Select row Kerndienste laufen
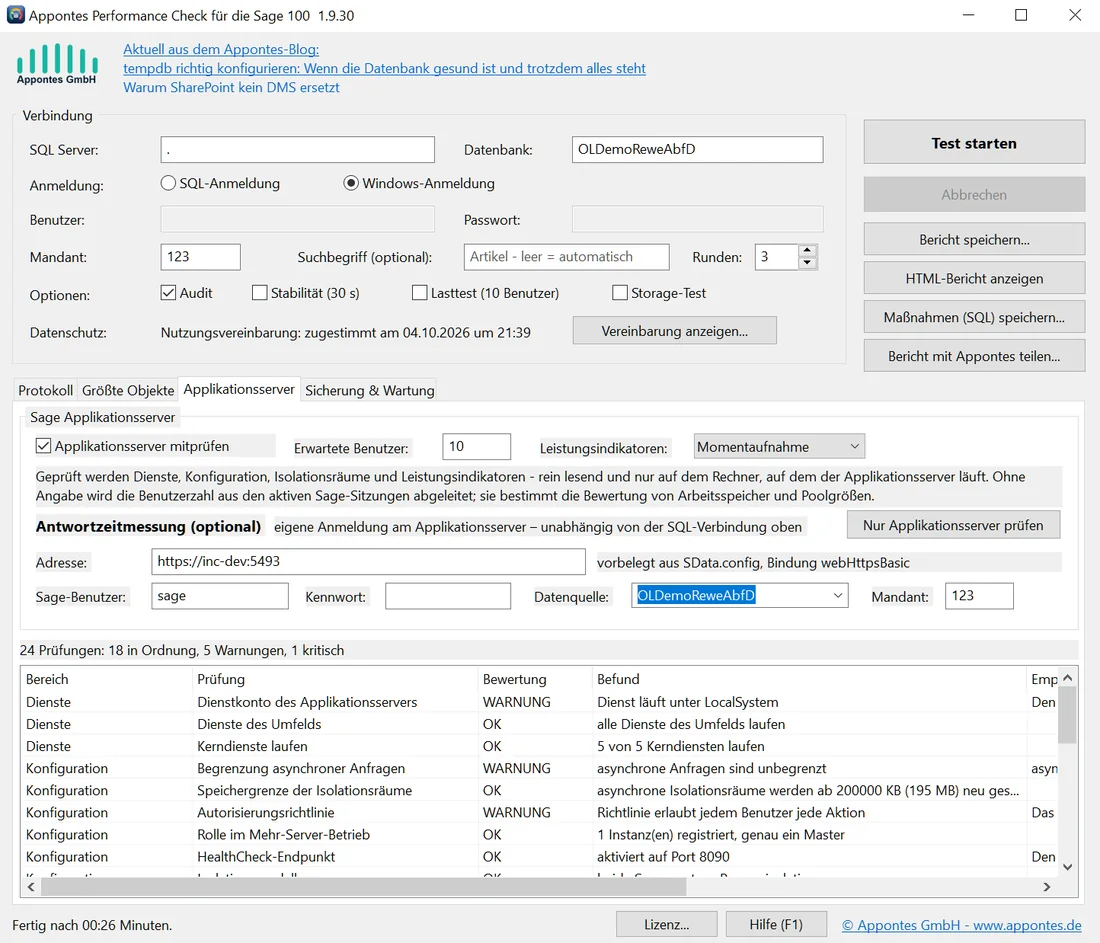This screenshot has width=1100, height=943. 540,746
